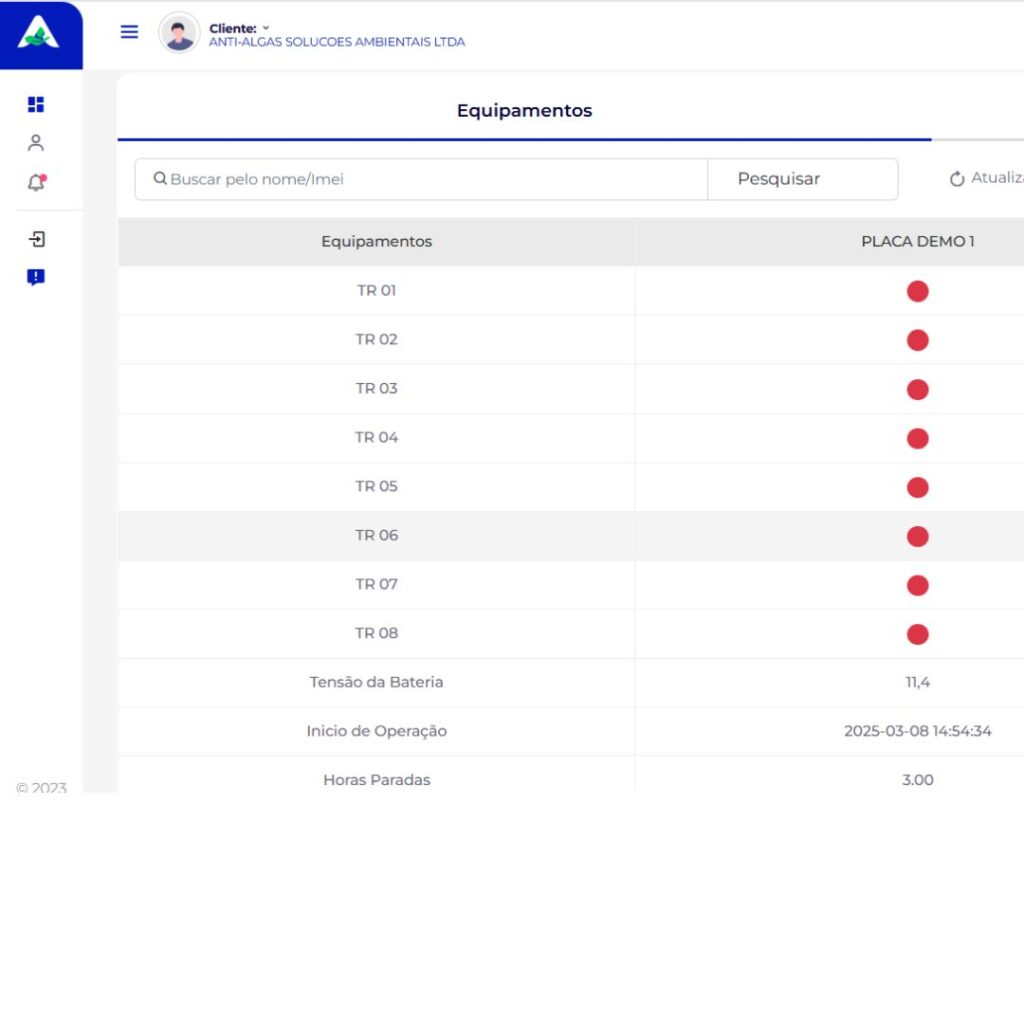Click the logout icon in the sidebar
1024x1024 pixels.
tap(36, 239)
